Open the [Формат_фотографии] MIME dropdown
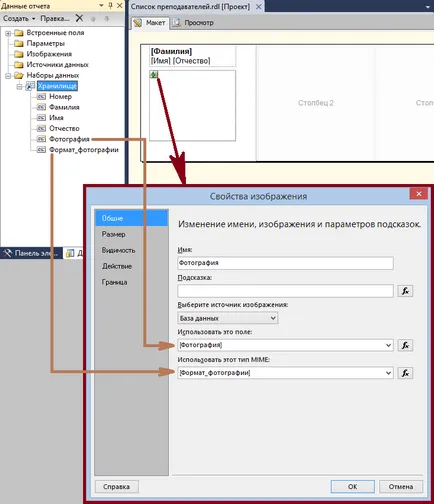Screen dimensions: 434x504 [285, 373]
